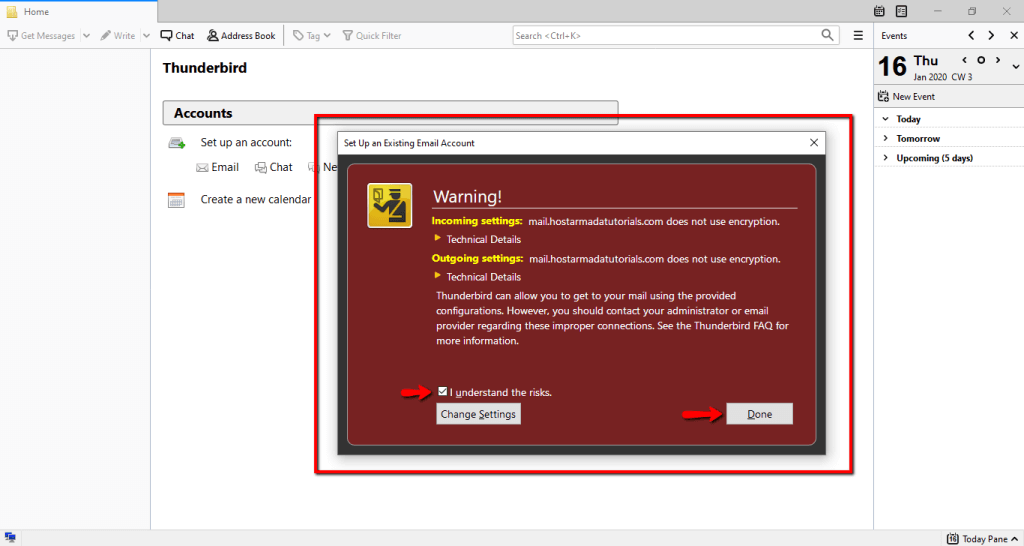Close the Set Up Email Account dialog
Viewport: 1024px width, 546px height.
[814, 142]
